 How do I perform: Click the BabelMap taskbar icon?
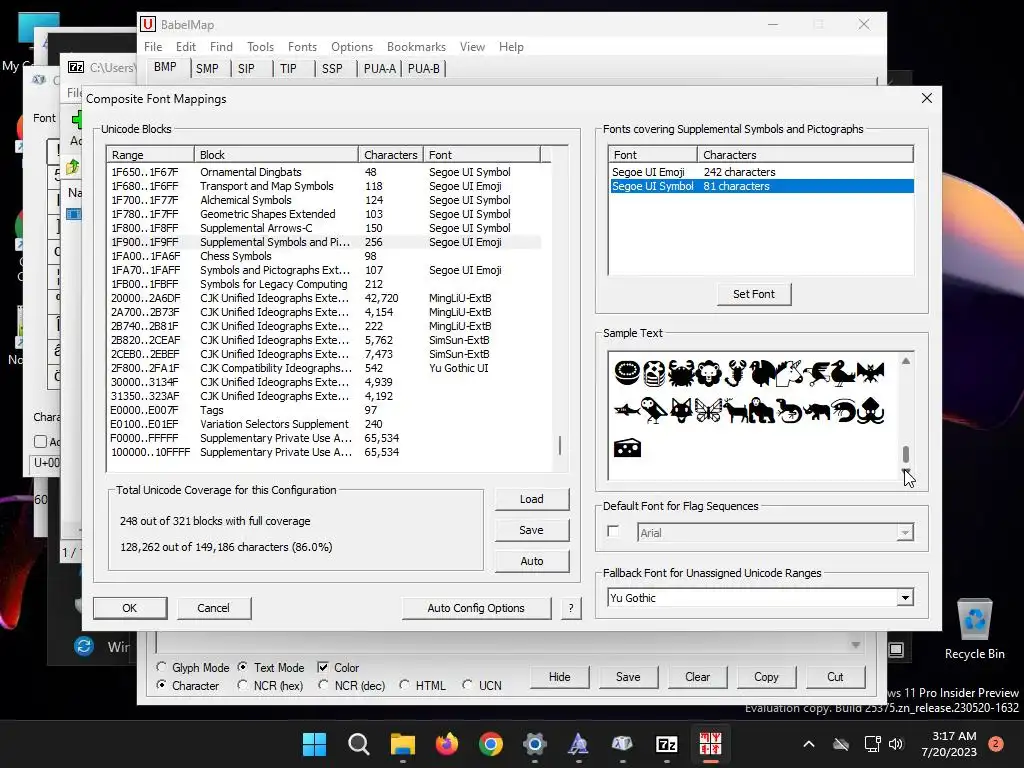tap(711, 744)
